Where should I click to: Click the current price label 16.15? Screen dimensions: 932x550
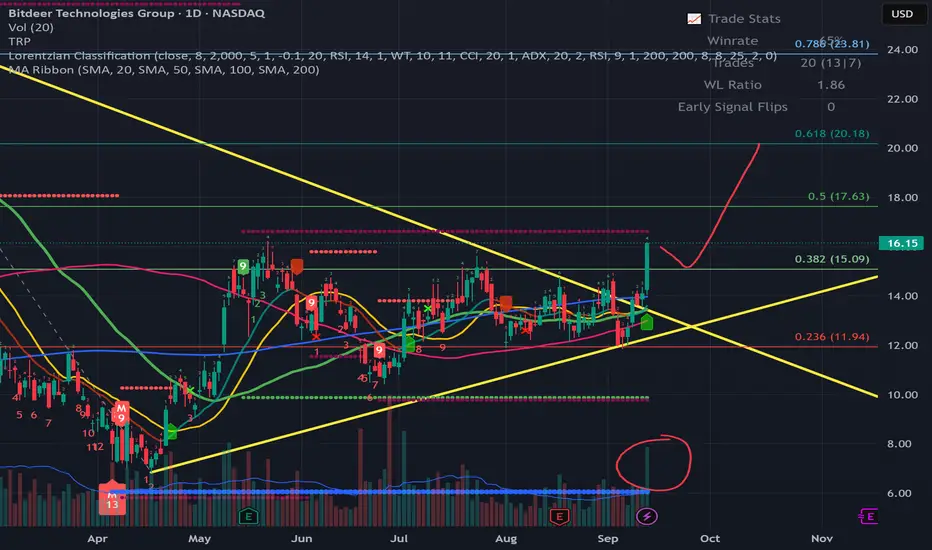(901, 243)
